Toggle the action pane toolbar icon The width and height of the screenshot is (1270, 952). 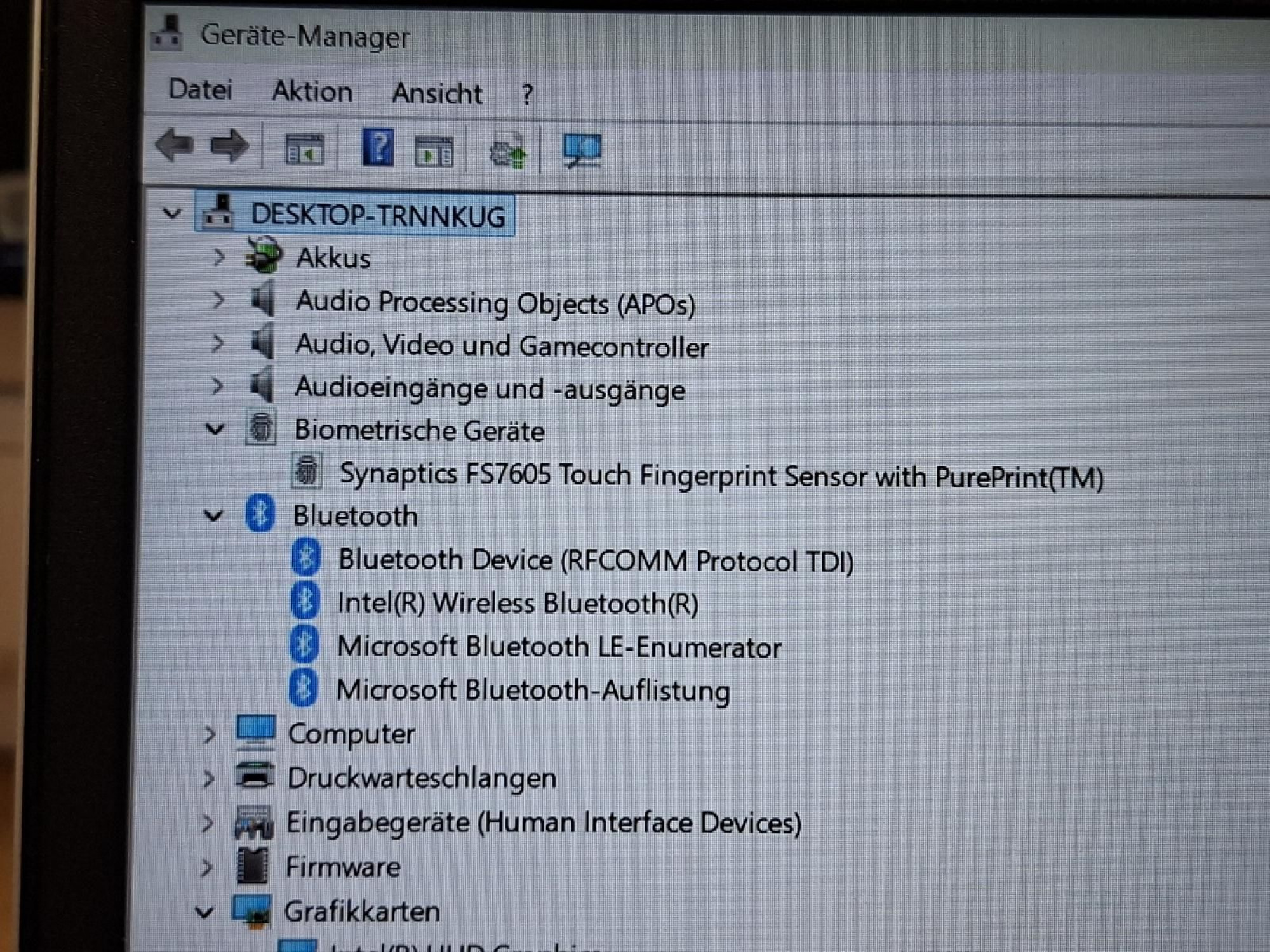point(434,152)
